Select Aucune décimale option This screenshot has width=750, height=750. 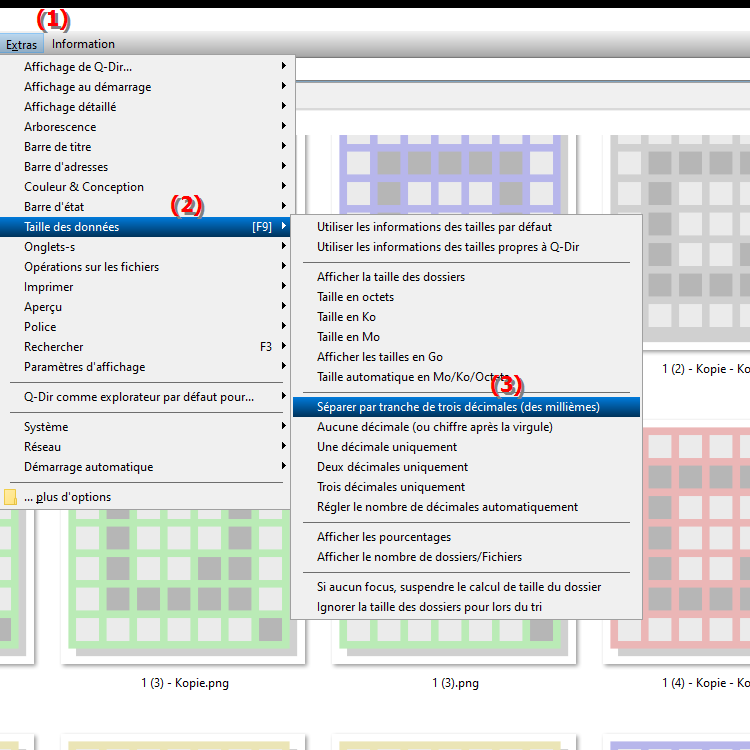(x=466, y=427)
